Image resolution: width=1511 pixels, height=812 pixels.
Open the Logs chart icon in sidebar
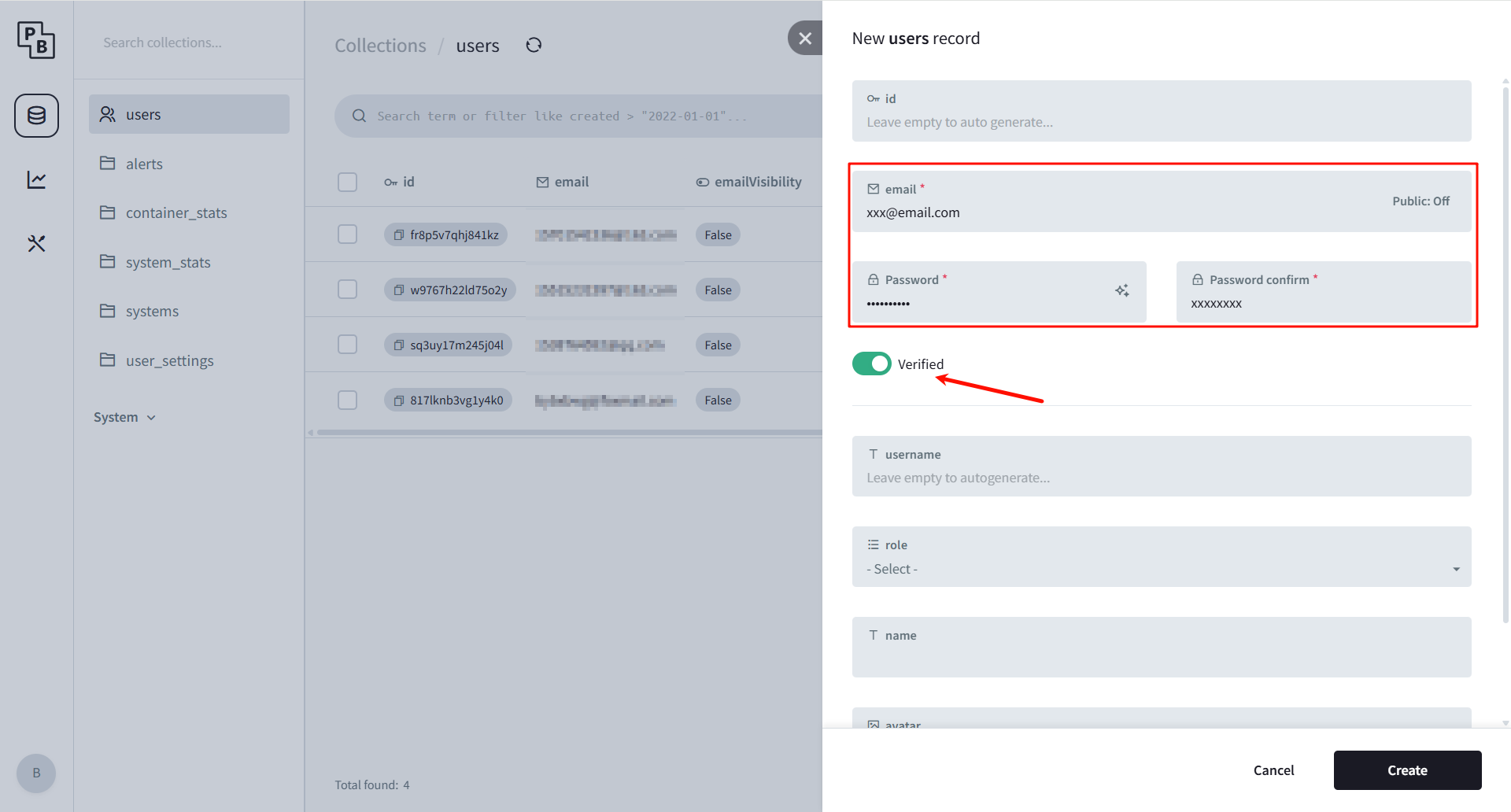click(36, 180)
